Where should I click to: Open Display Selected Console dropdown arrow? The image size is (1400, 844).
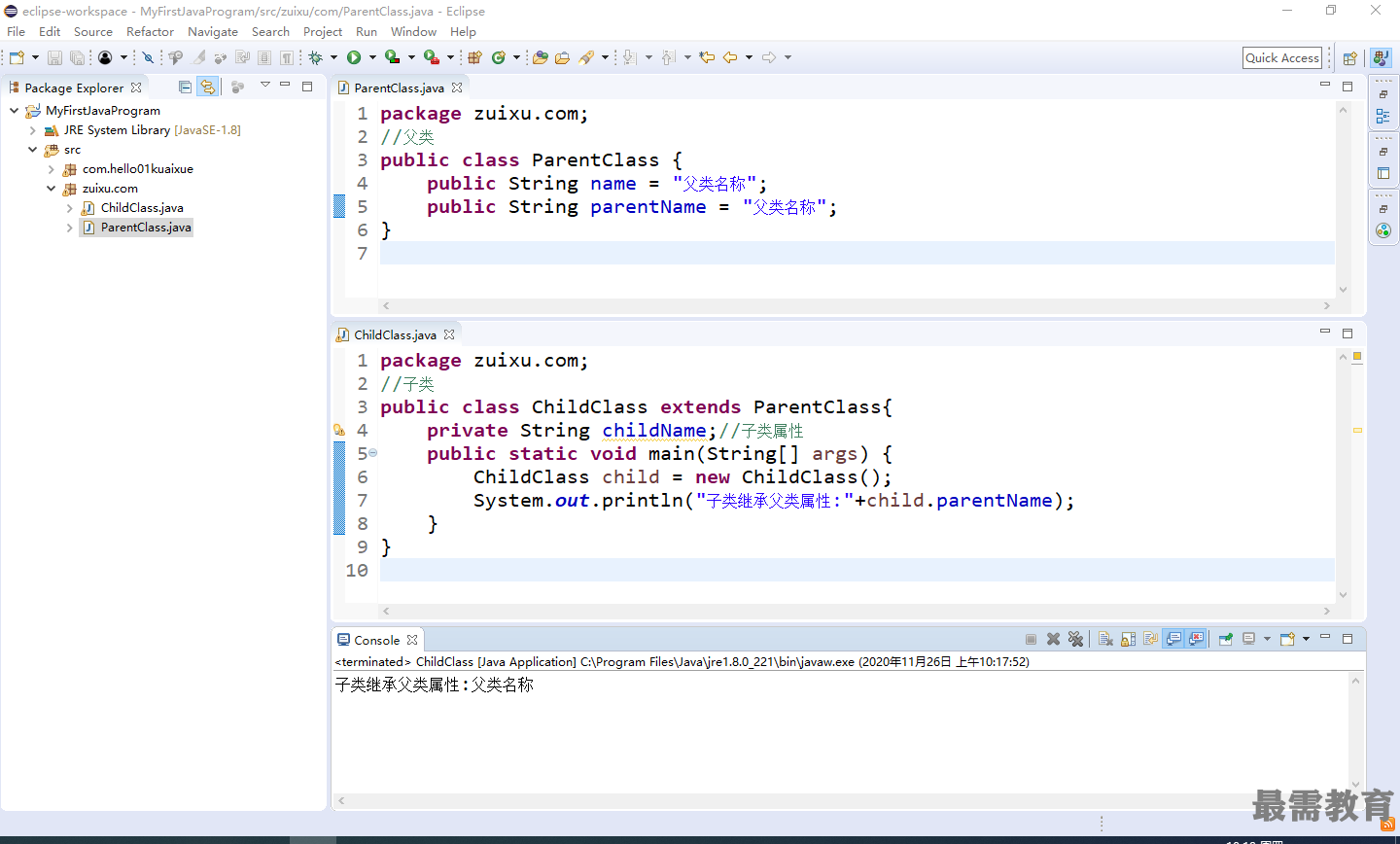(x=1267, y=639)
